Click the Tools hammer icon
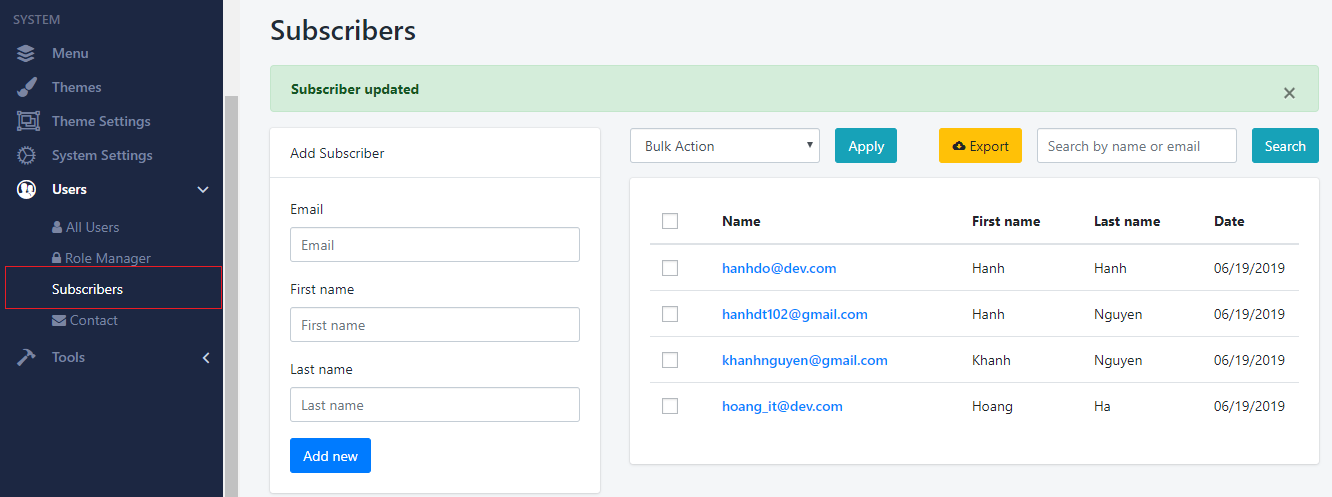This screenshot has height=497, width=1332. pos(27,357)
